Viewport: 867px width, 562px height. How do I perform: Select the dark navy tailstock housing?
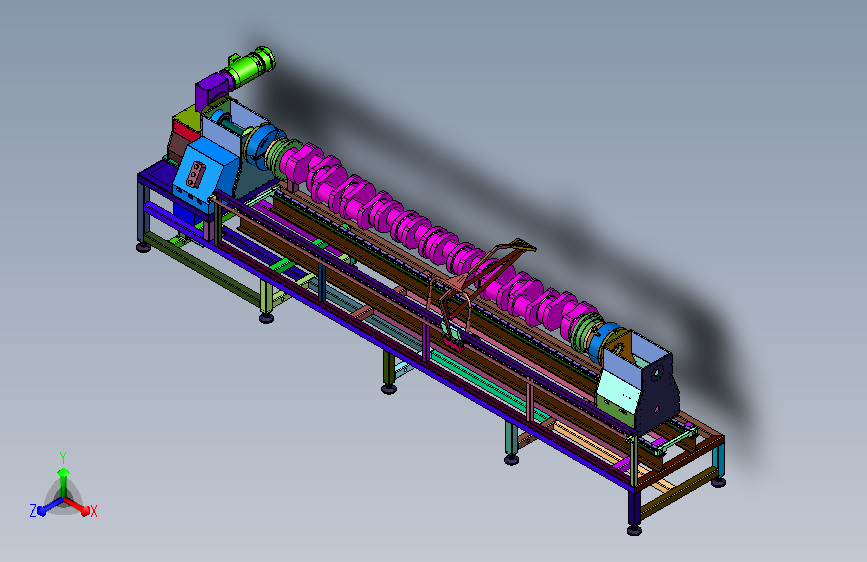656,392
